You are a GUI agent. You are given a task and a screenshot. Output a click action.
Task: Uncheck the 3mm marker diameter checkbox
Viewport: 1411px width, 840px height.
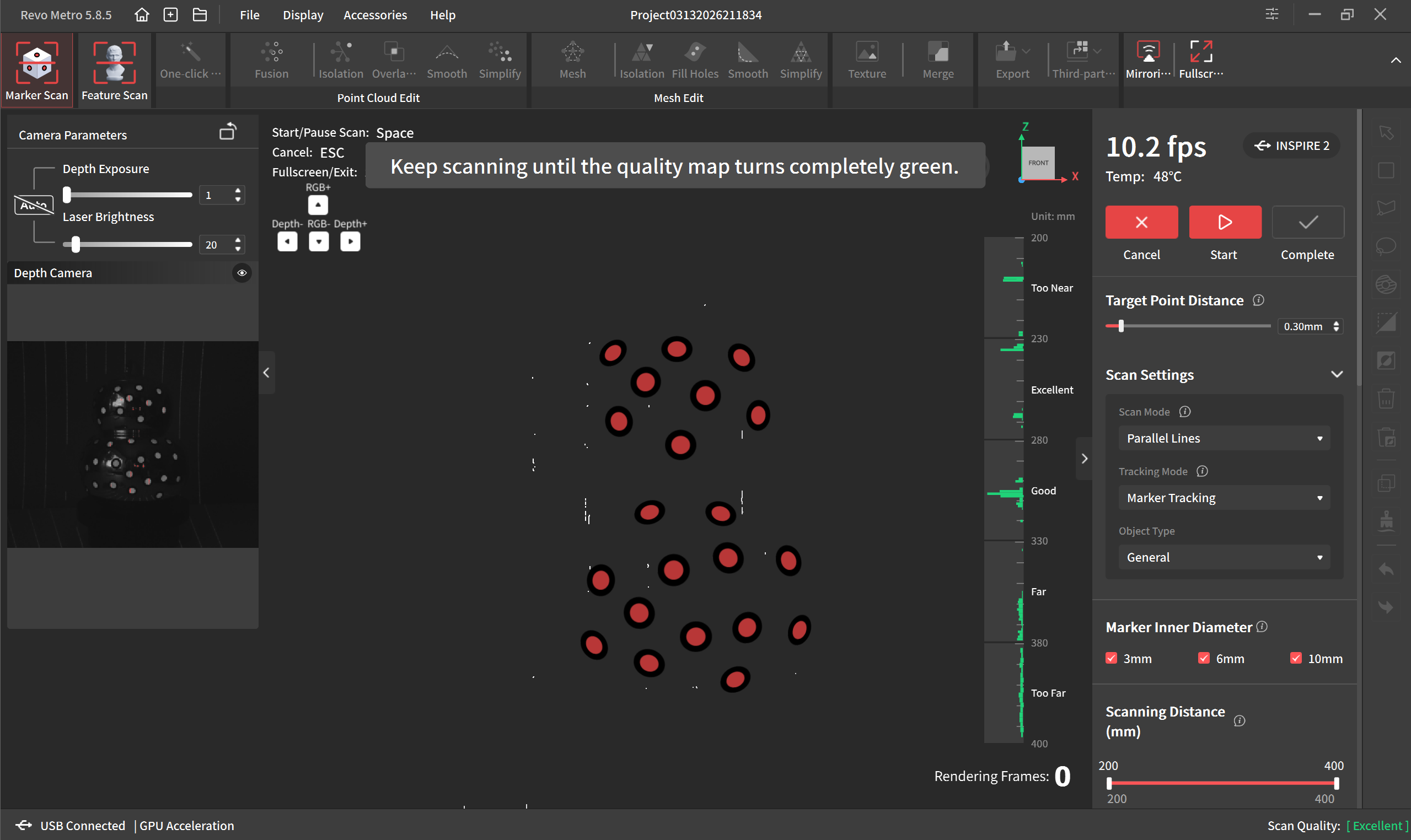coord(1111,658)
